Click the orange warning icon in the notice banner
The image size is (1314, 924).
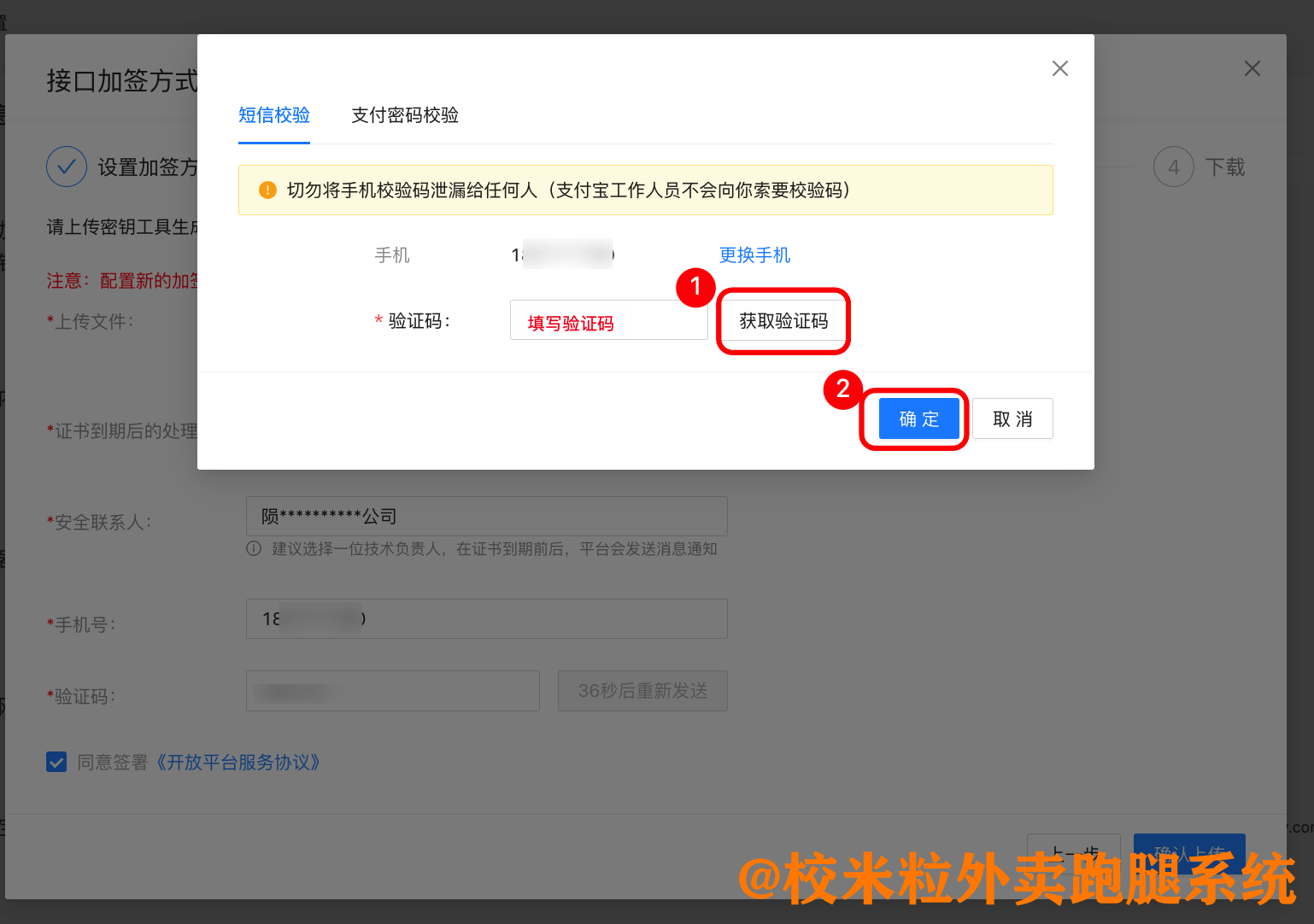pos(267,190)
